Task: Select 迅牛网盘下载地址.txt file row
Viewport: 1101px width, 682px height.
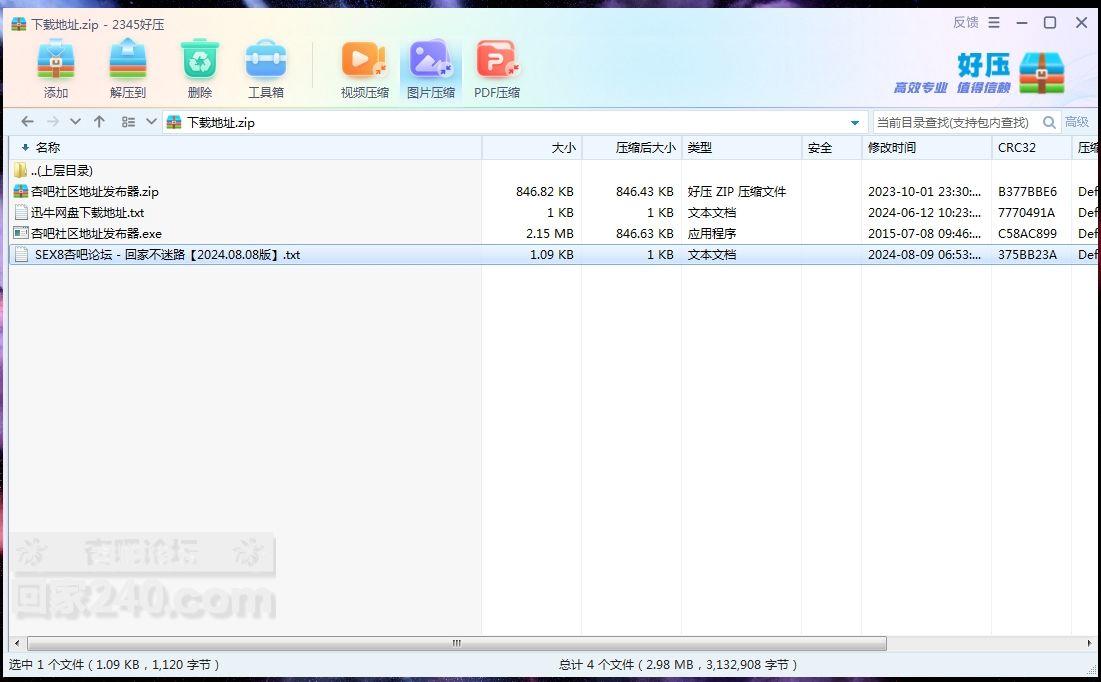Action: (x=553, y=212)
